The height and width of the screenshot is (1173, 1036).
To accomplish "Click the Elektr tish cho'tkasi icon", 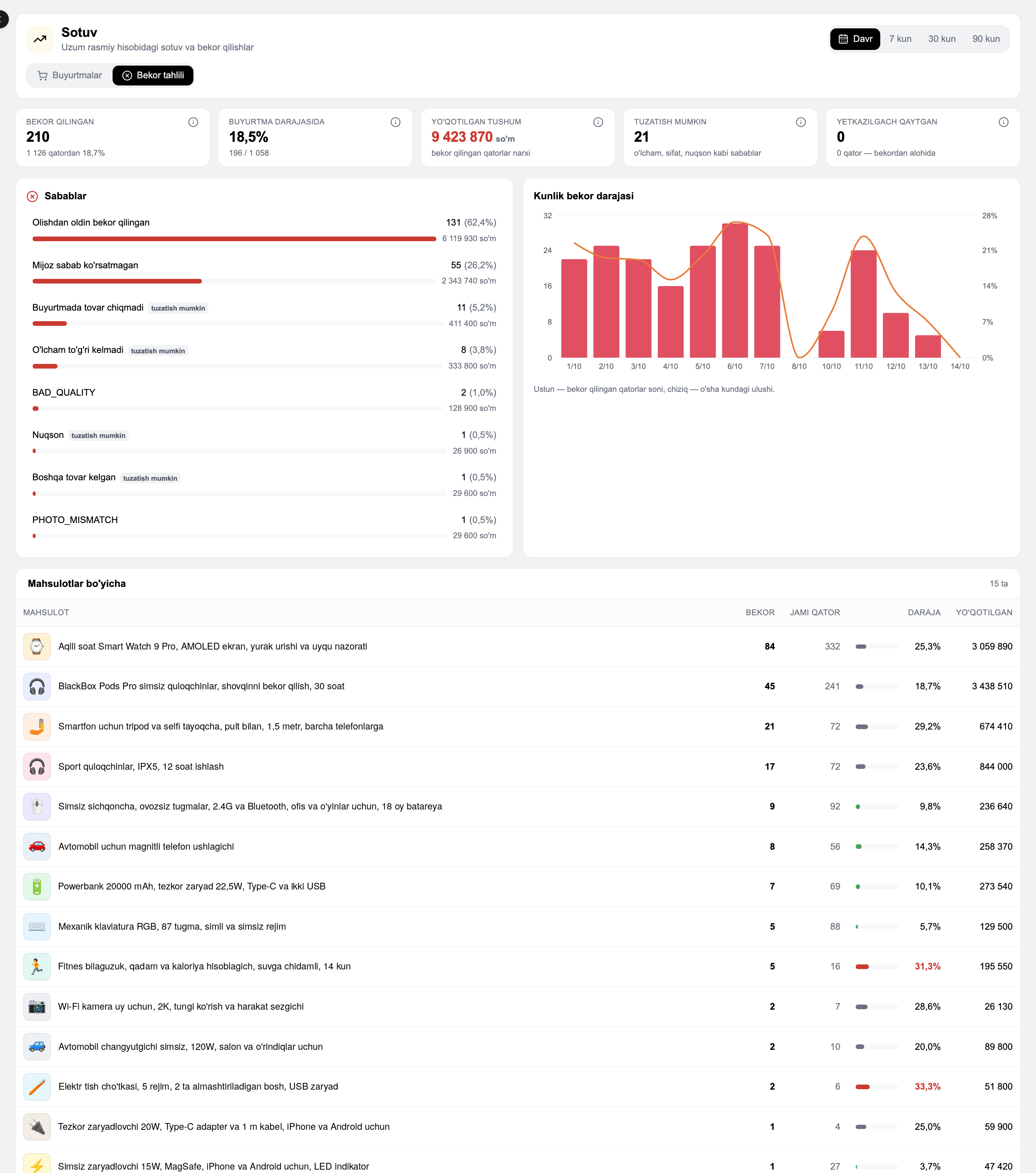I will click(x=37, y=1087).
